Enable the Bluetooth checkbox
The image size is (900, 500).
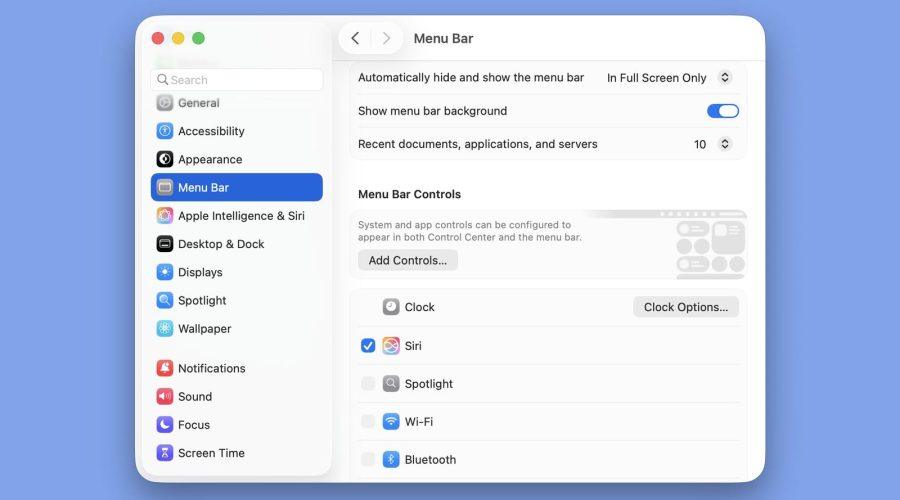click(368, 459)
